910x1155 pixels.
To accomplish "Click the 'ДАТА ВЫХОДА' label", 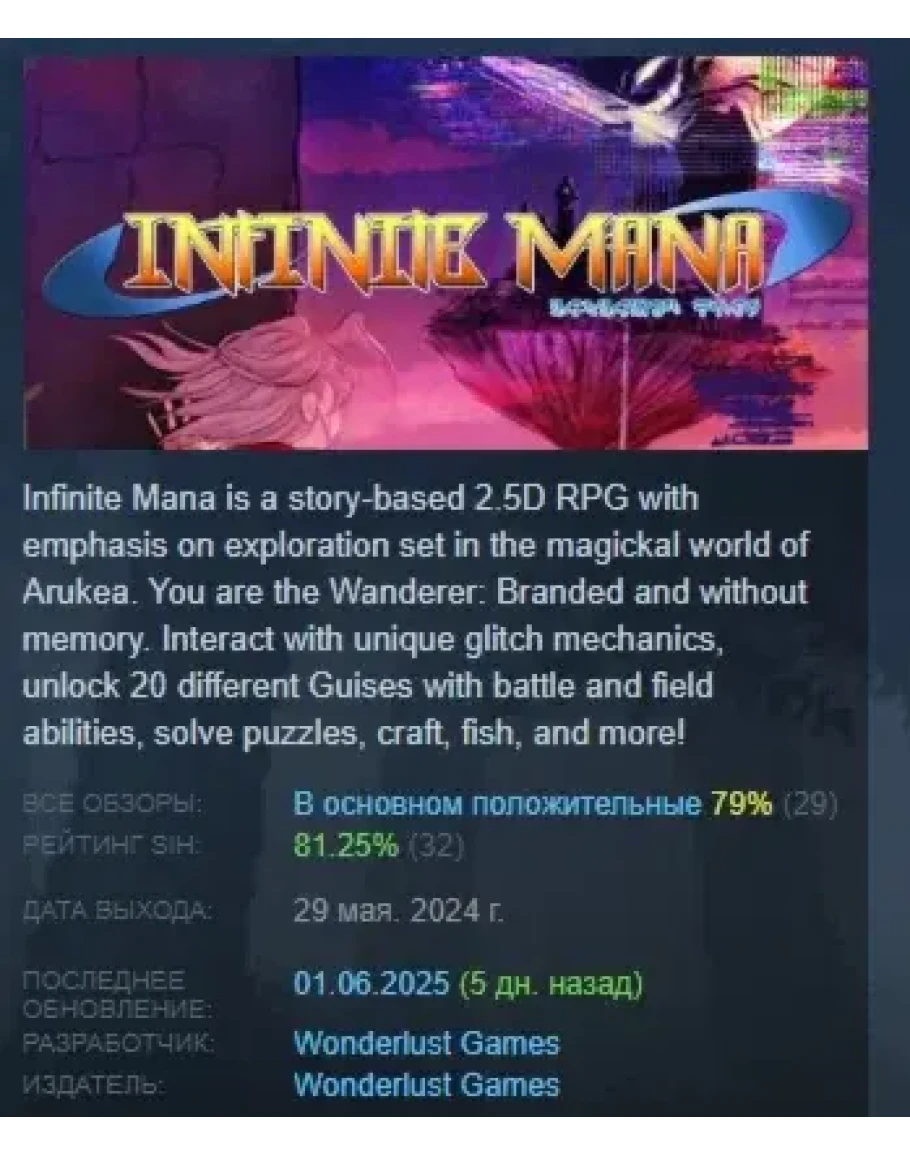I will click(118, 912).
